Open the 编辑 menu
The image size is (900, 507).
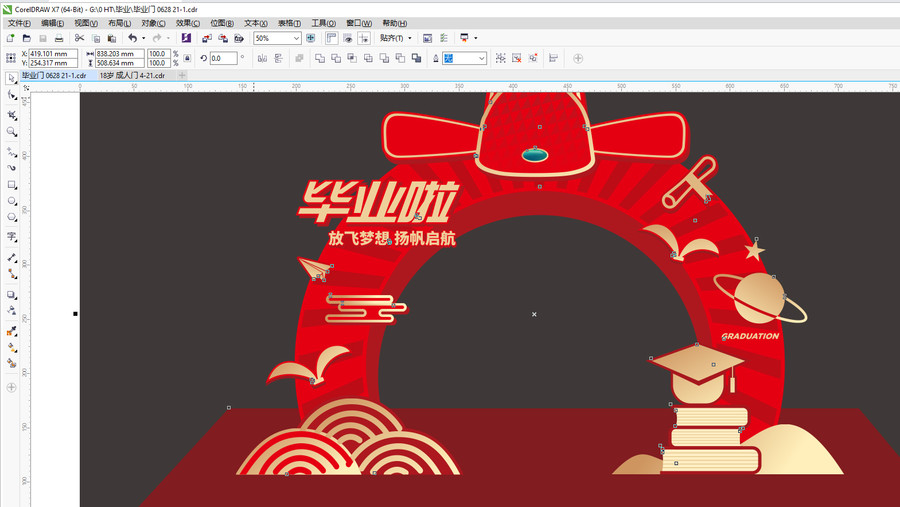(52, 23)
